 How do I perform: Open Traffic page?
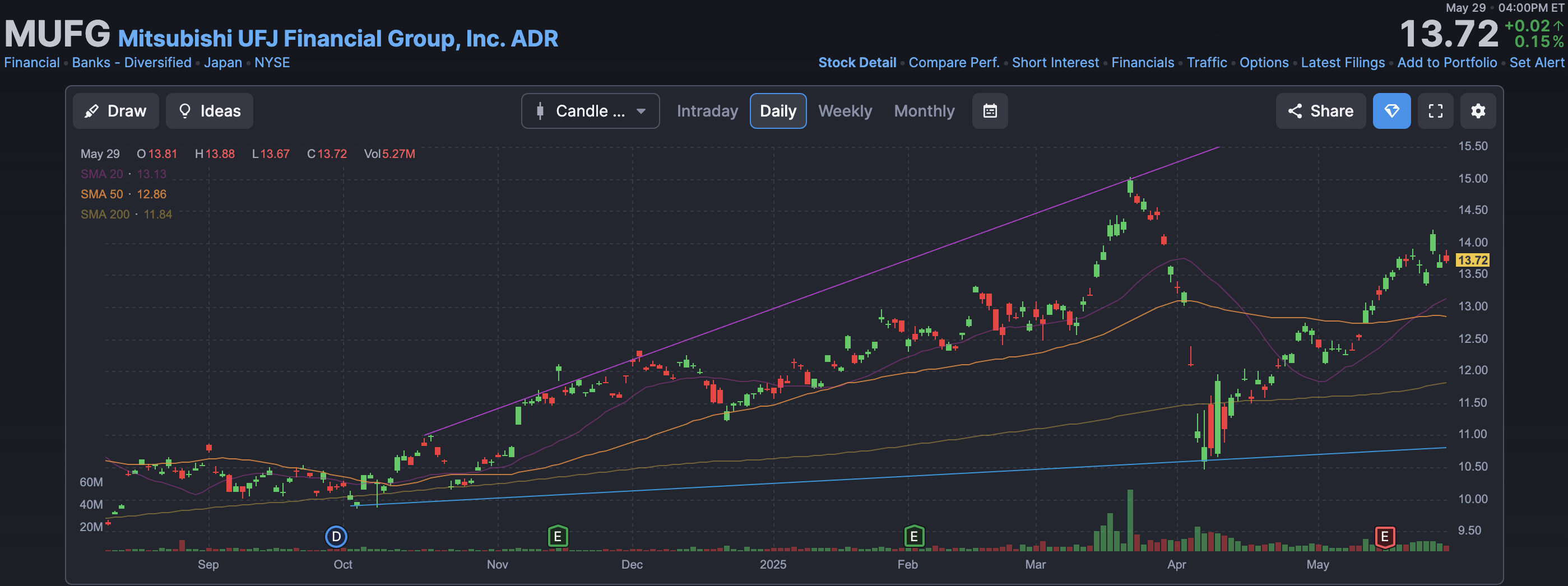(1207, 63)
